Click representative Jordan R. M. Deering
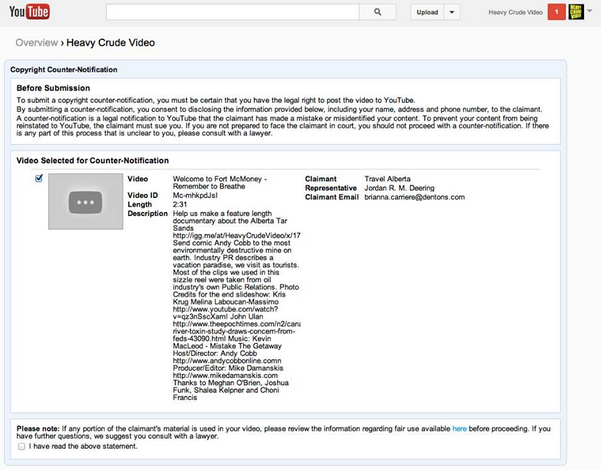Viewport: 601px width, 470px height. (x=399, y=188)
